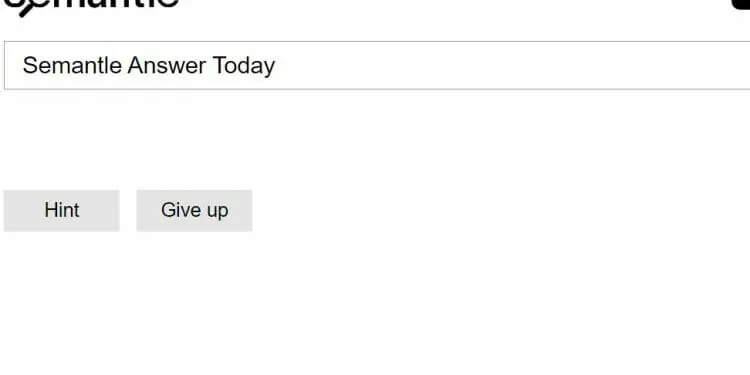This screenshot has width=750, height=375.
Task: Reveal the answer with Give up
Action: (x=194, y=210)
